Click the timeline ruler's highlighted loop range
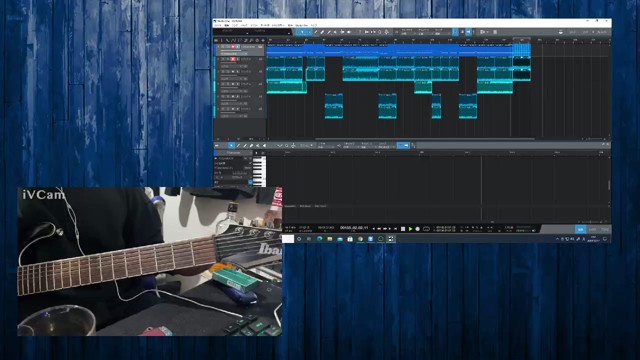Screen dimensions: 640x360 pos(522,40)
